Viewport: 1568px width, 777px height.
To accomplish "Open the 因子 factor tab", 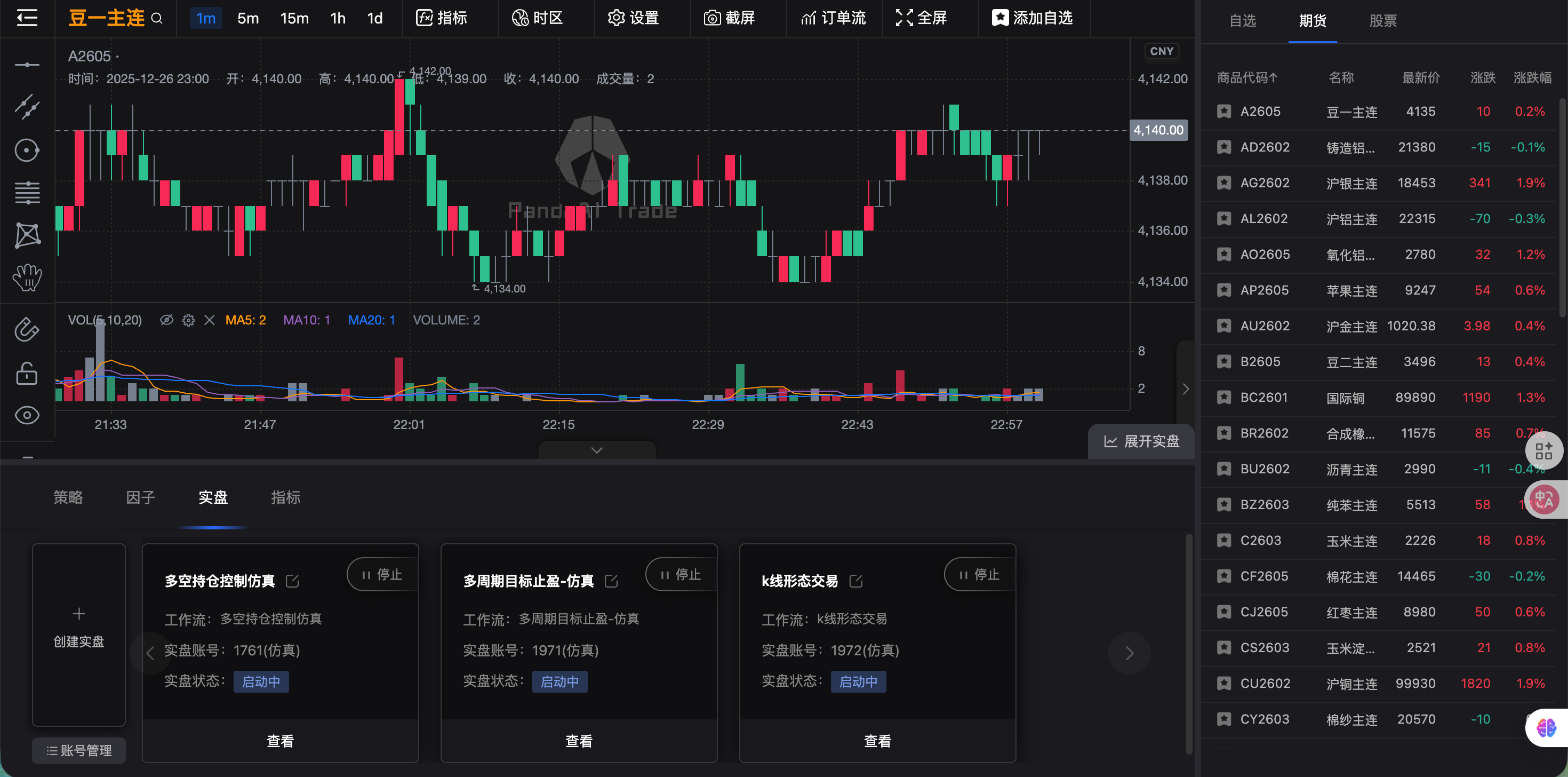I will [141, 497].
